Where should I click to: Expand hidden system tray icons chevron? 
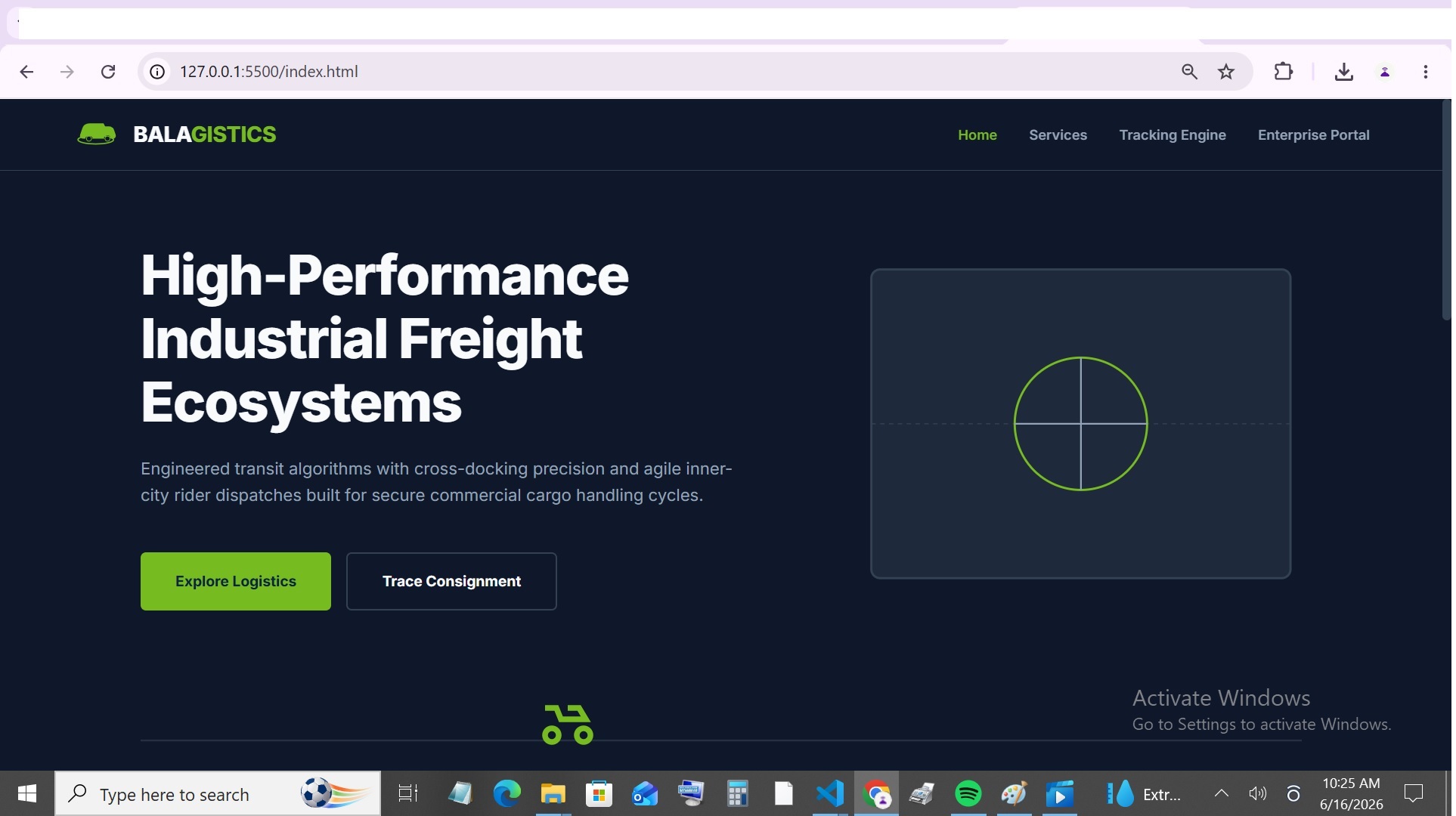point(1221,793)
